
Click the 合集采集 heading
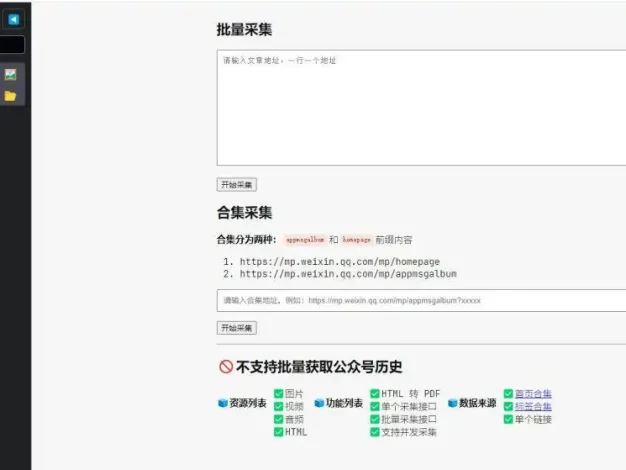coord(244,212)
